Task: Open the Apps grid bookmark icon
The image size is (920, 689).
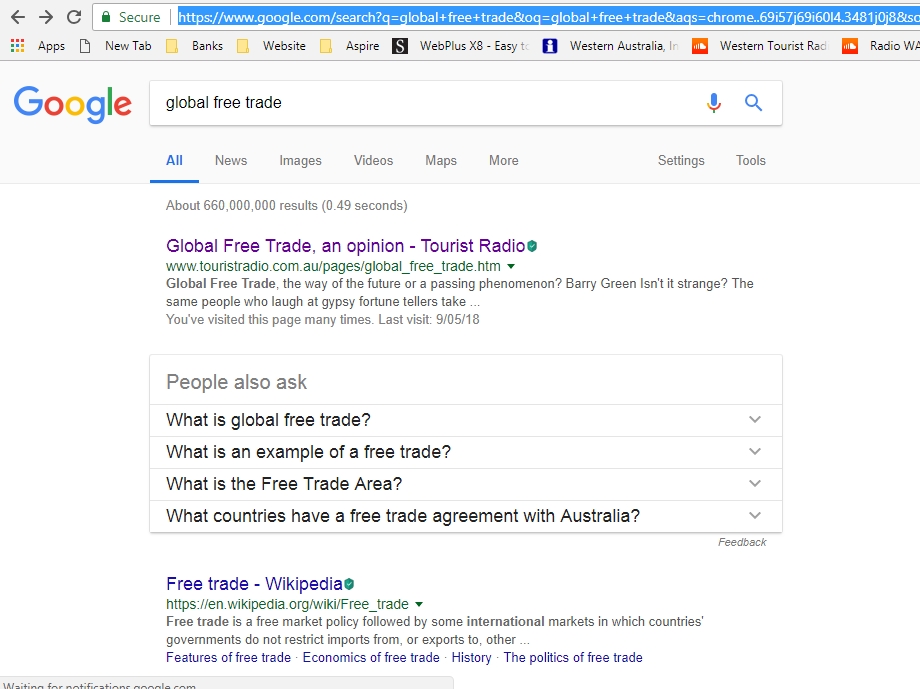Action: pyautogui.click(x=18, y=46)
